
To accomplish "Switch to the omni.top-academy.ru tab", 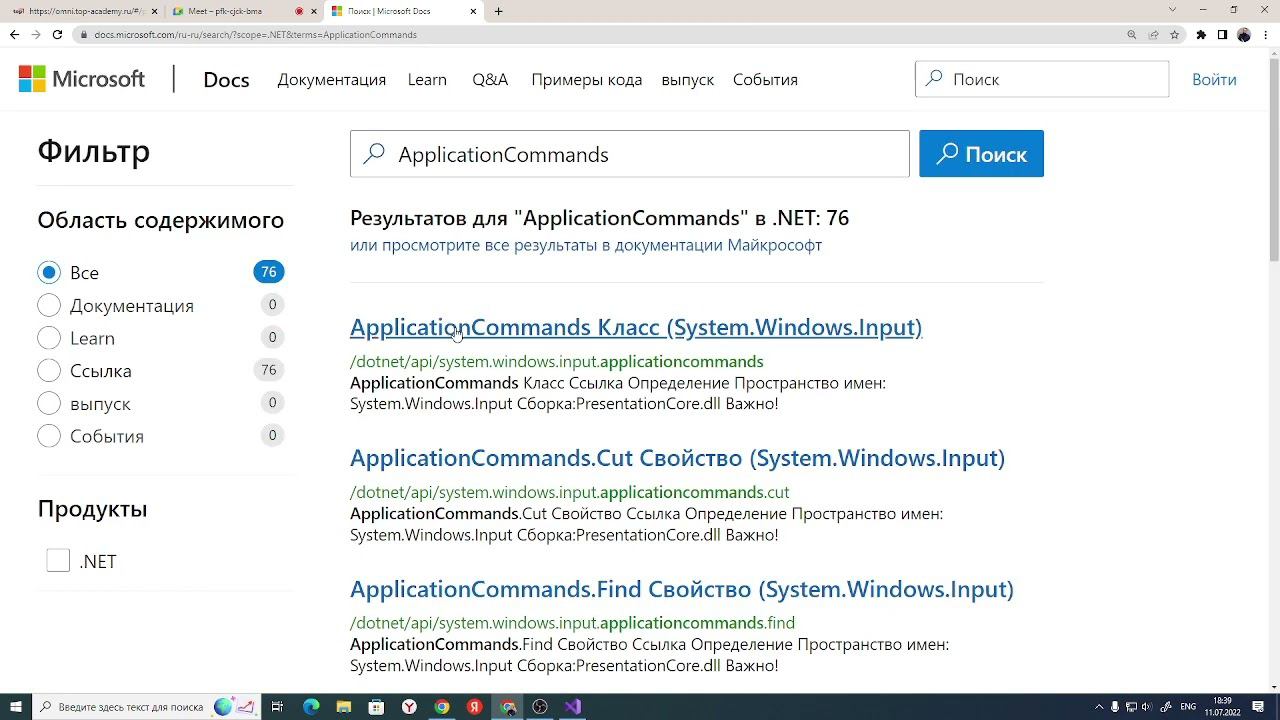I will [x=84, y=11].
